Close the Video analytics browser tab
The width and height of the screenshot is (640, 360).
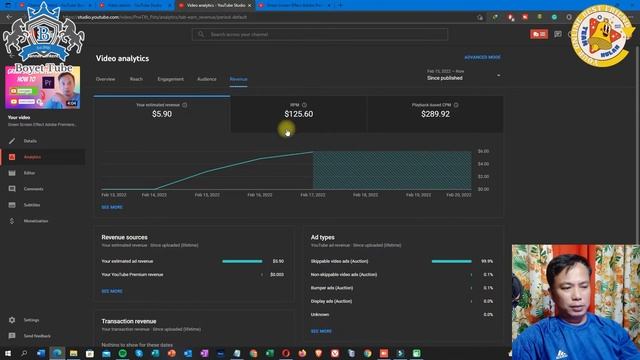[249, 5]
